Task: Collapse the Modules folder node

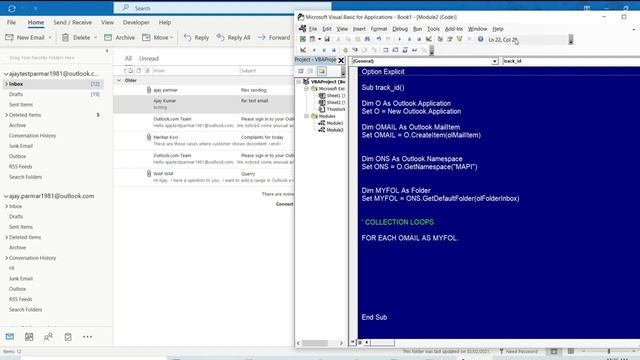Action: click(306, 116)
